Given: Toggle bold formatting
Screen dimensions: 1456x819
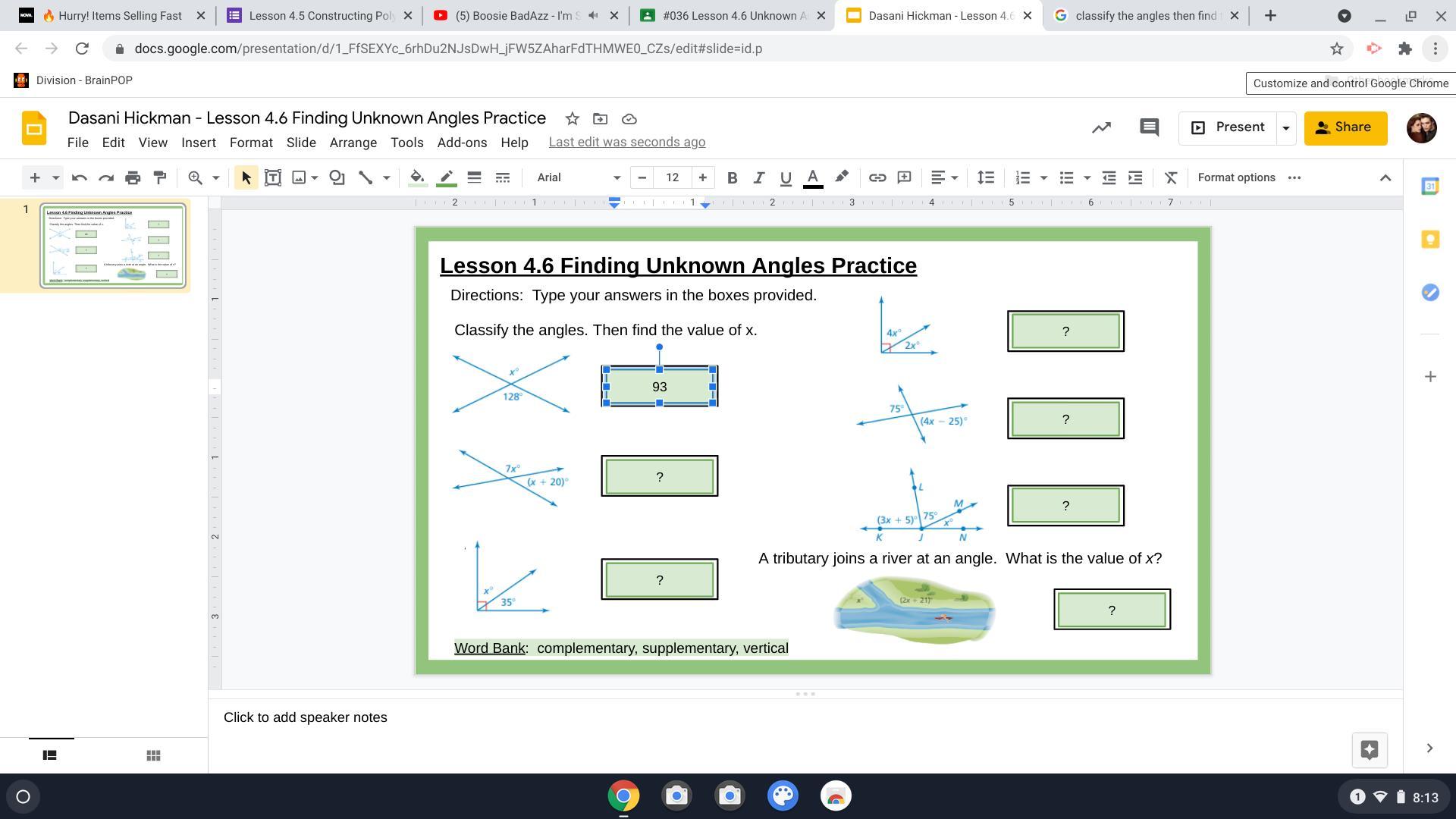Looking at the screenshot, I should (x=732, y=177).
